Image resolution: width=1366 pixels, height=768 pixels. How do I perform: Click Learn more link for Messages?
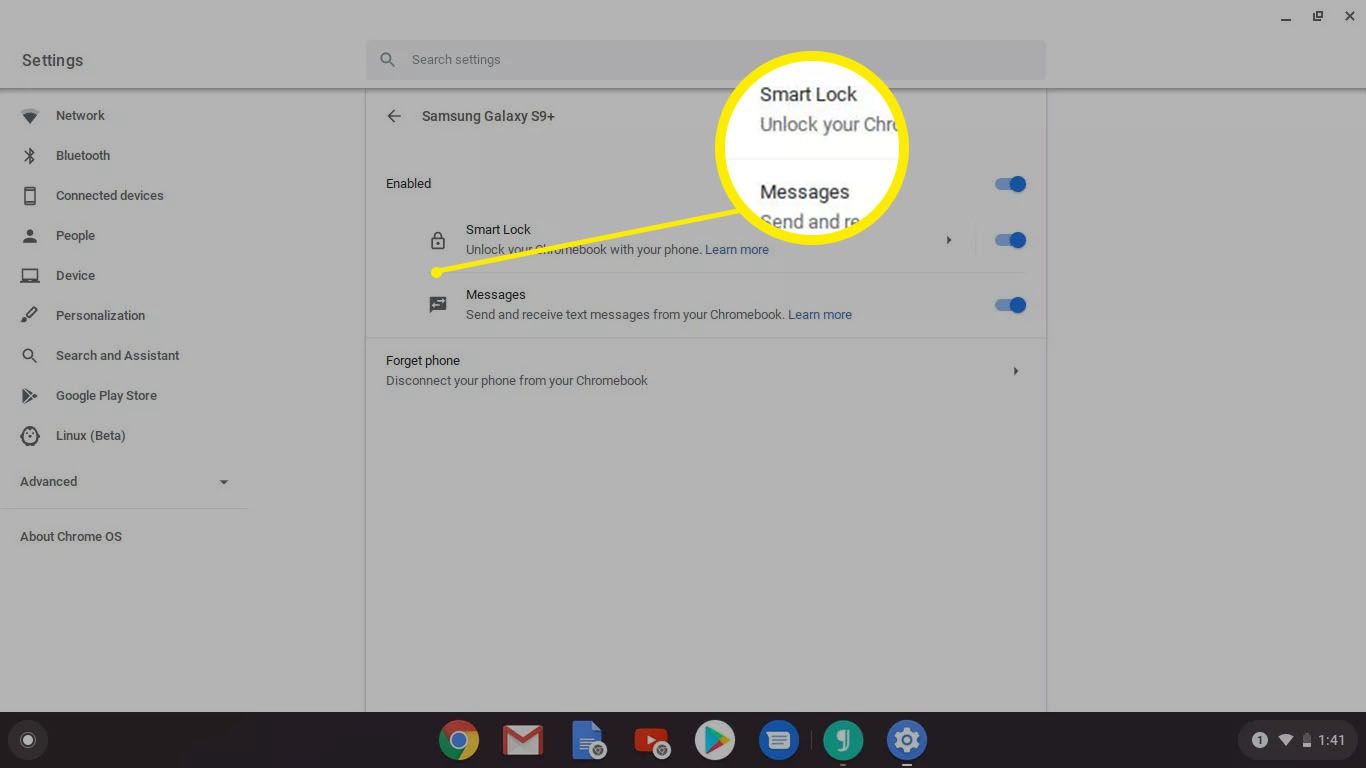pyautogui.click(x=820, y=315)
